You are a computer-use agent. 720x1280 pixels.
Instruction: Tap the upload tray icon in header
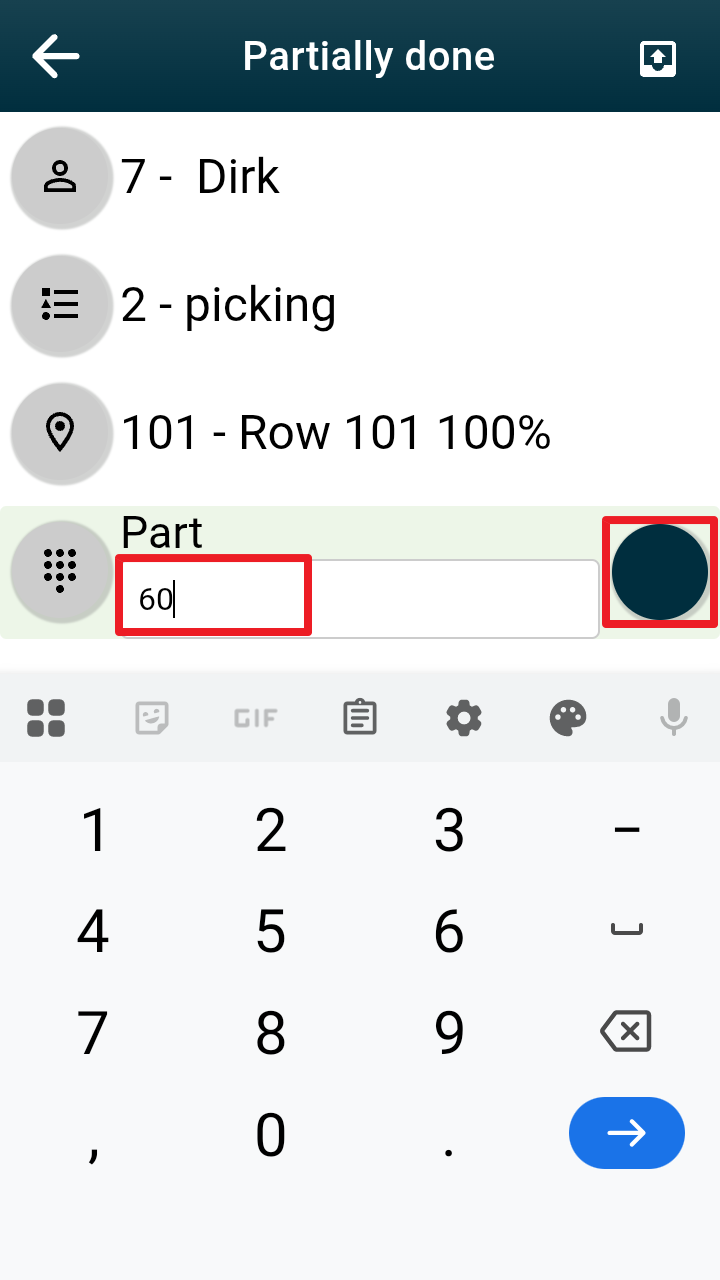point(658,58)
